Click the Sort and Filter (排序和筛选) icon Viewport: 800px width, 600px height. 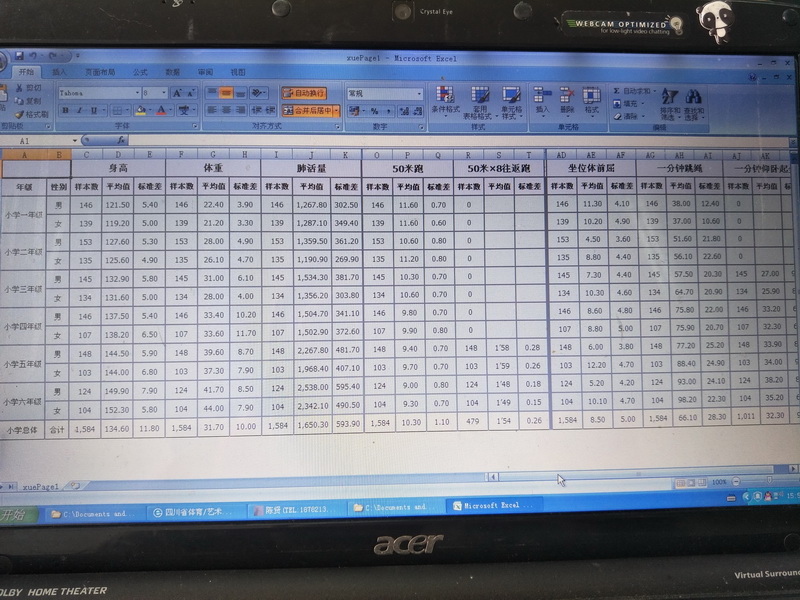pyautogui.click(x=670, y=101)
